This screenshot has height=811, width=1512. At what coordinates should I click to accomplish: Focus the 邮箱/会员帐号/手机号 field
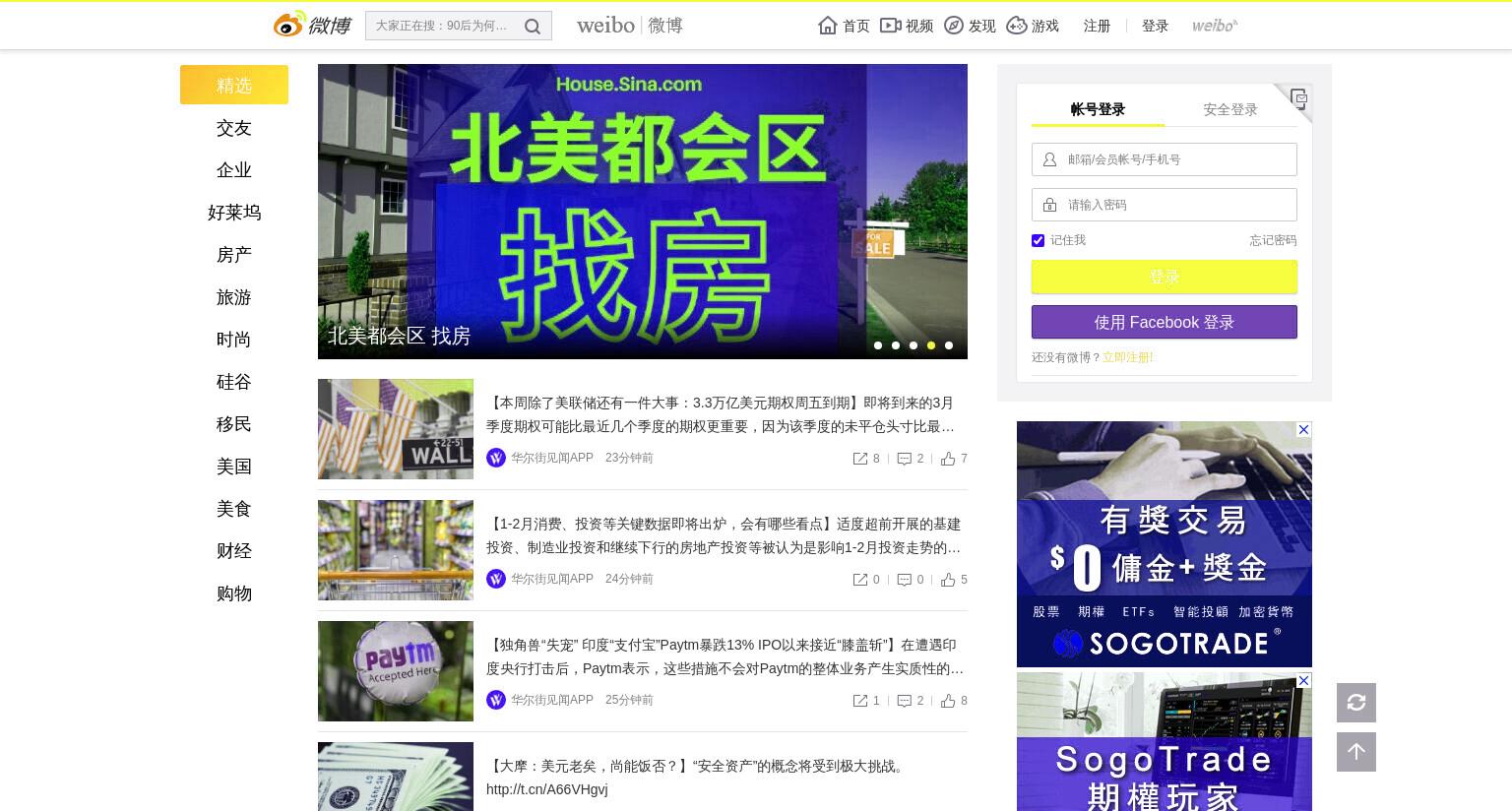point(1165,159)
